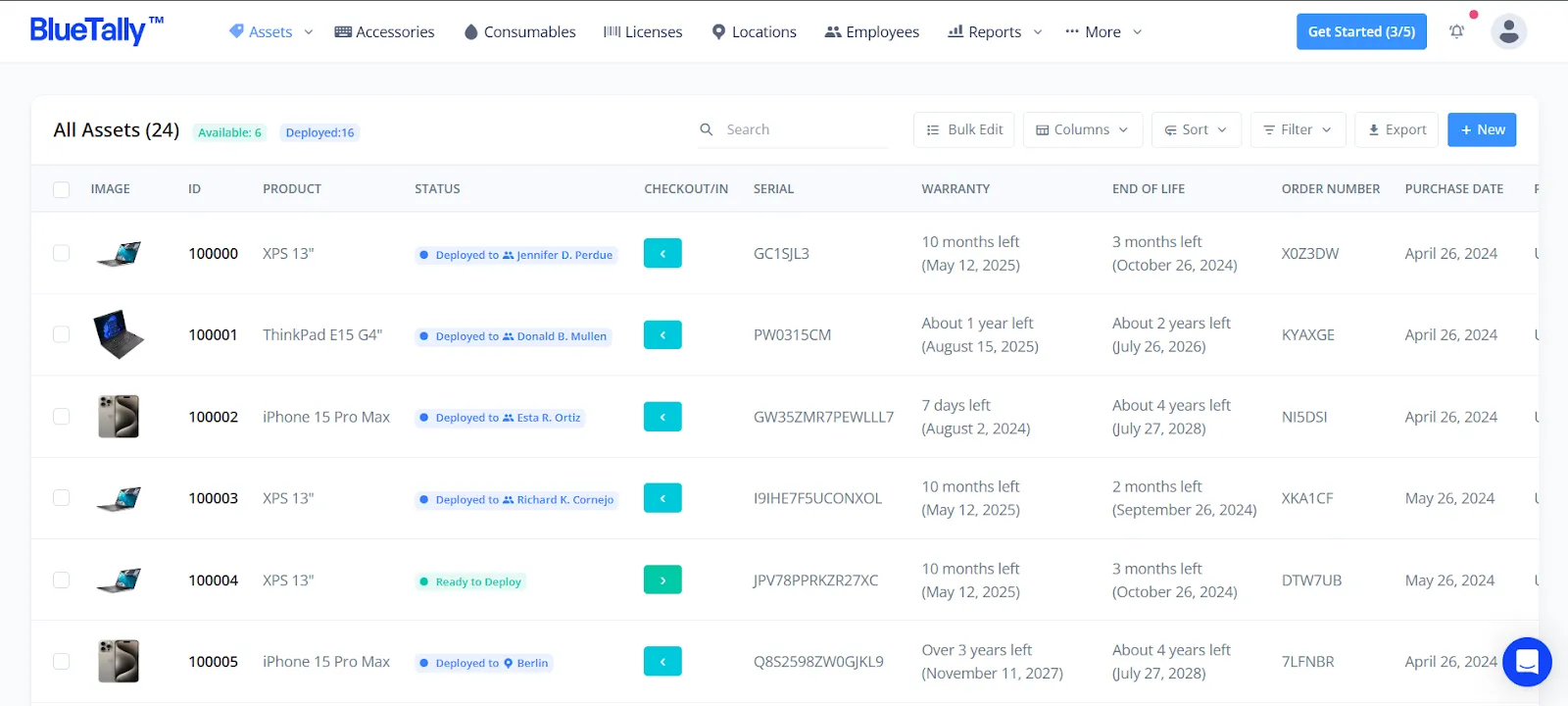Check in asset 100001 ThinkPad arrow button
The width and height of the screenshot is (1568, 706).
click(662, 334)
